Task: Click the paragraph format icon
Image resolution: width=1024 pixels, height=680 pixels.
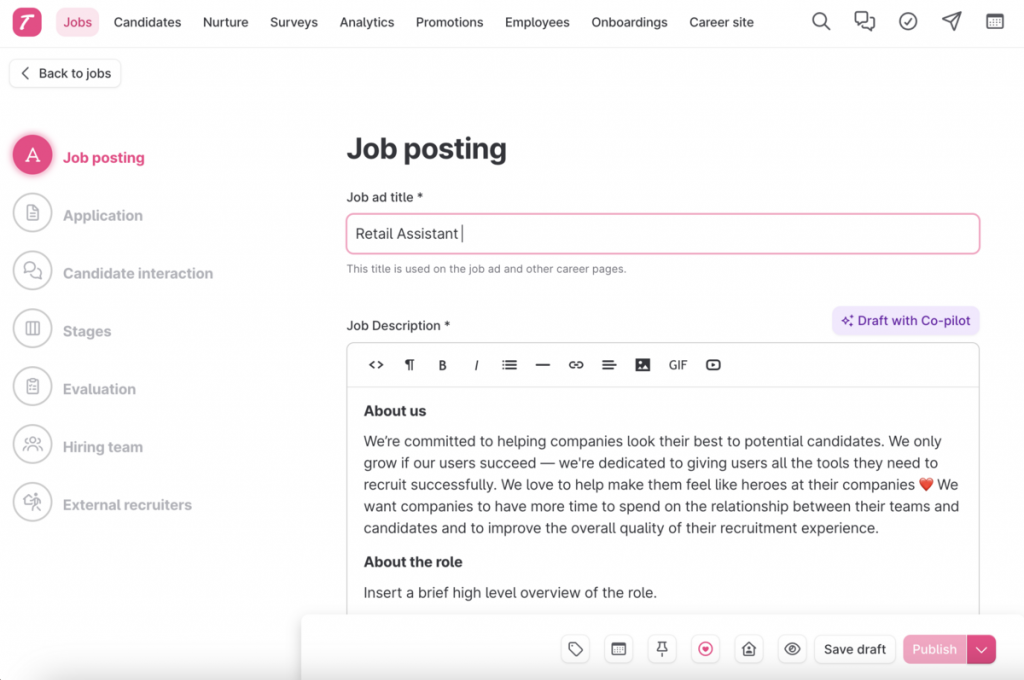Action: tap(409, 365)
